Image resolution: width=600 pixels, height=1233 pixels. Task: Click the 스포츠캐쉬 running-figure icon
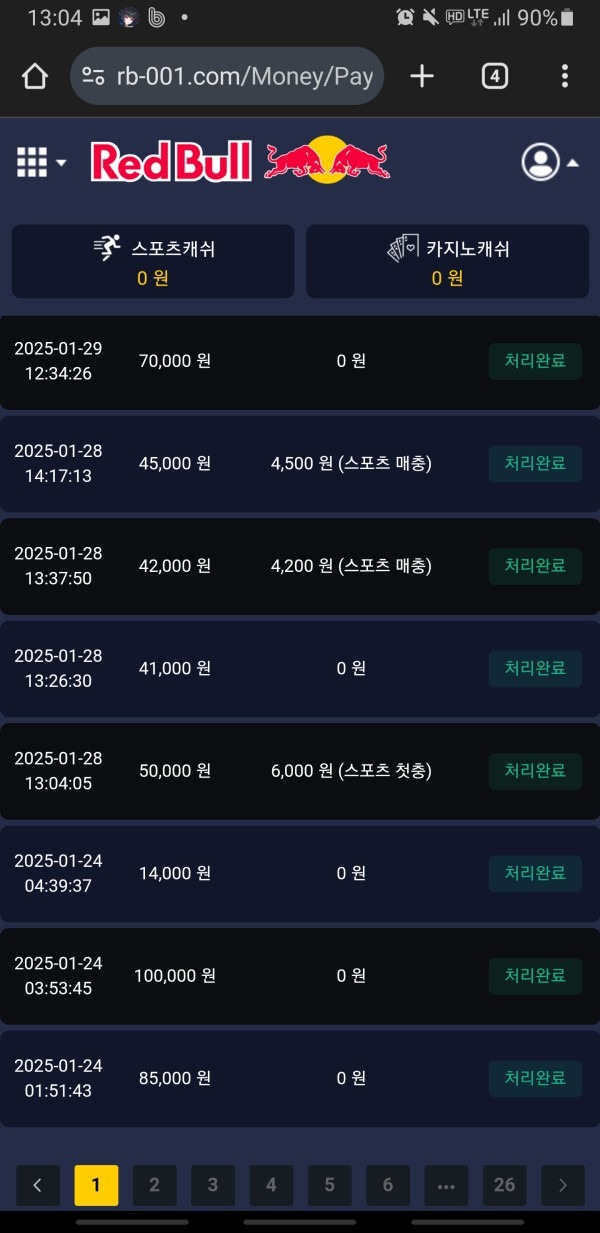[104, 248]
